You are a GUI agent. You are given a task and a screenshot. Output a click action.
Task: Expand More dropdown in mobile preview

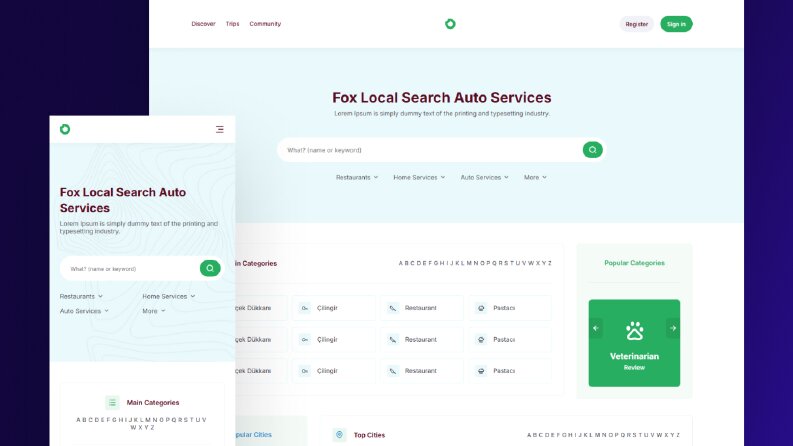point(154,311)
